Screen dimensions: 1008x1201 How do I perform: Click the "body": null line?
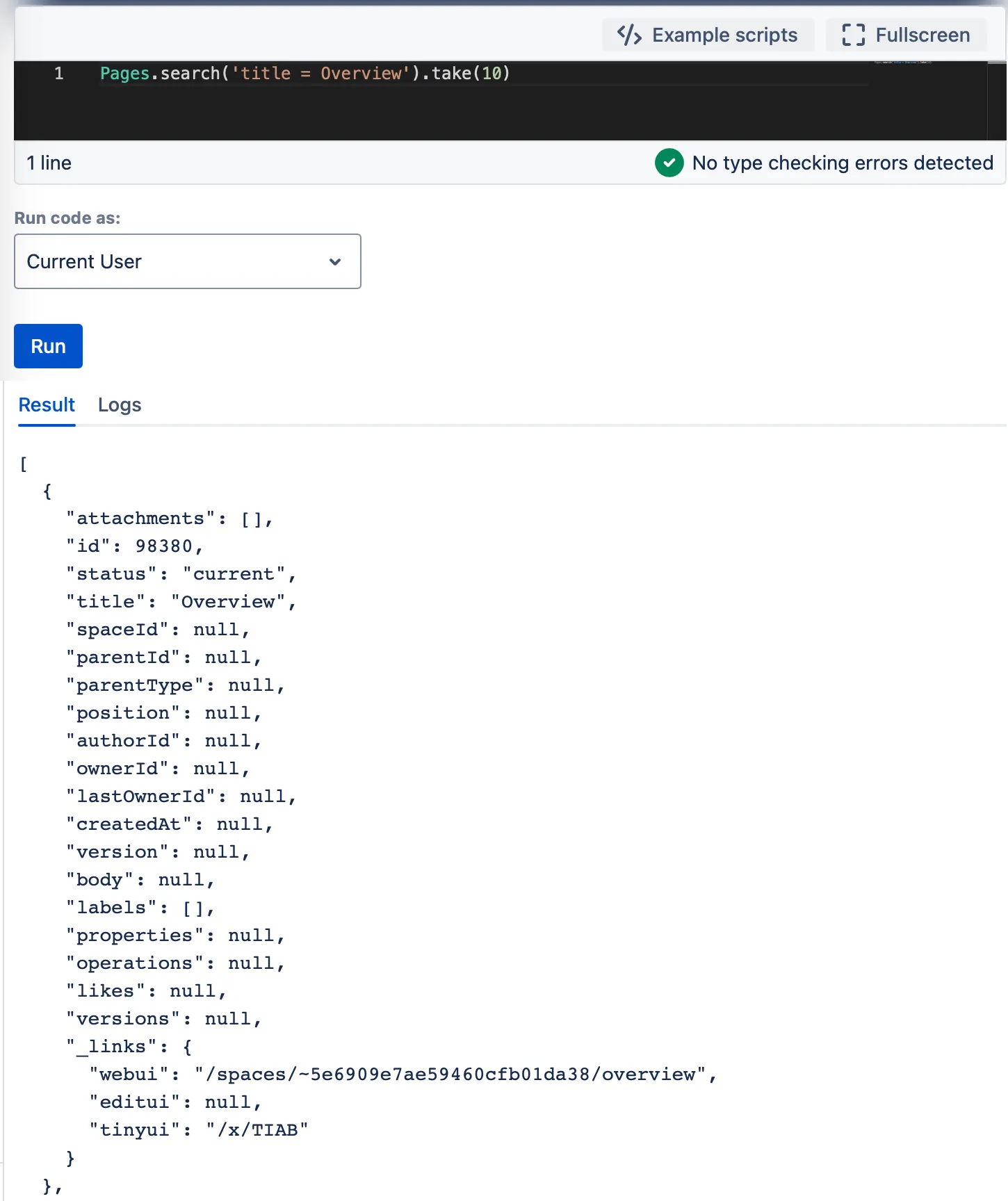[140, 880]
